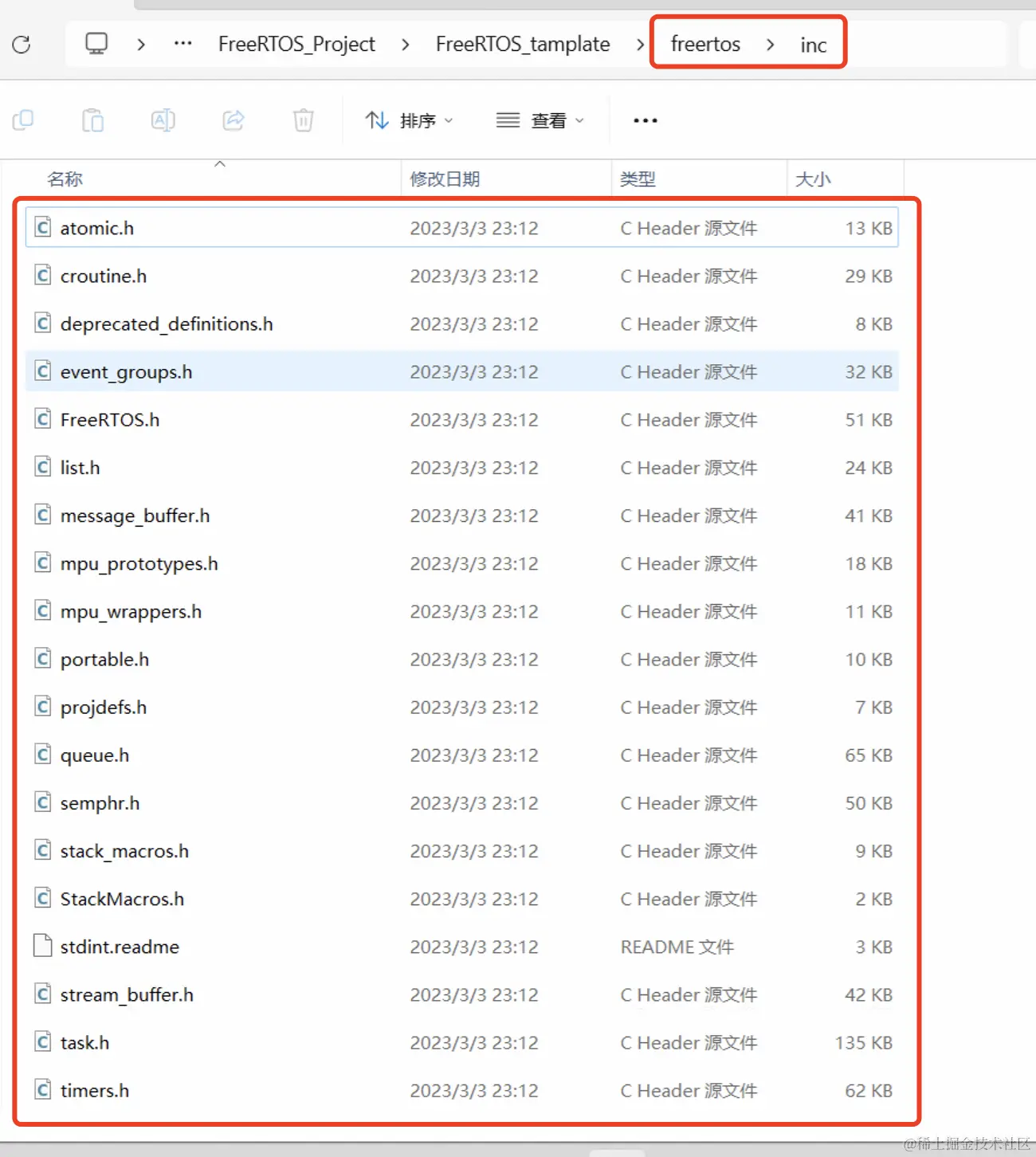Open the 查看 view dropdown
The height and width of the screenshot is (1157, 1036).
[x=540, y=120]
